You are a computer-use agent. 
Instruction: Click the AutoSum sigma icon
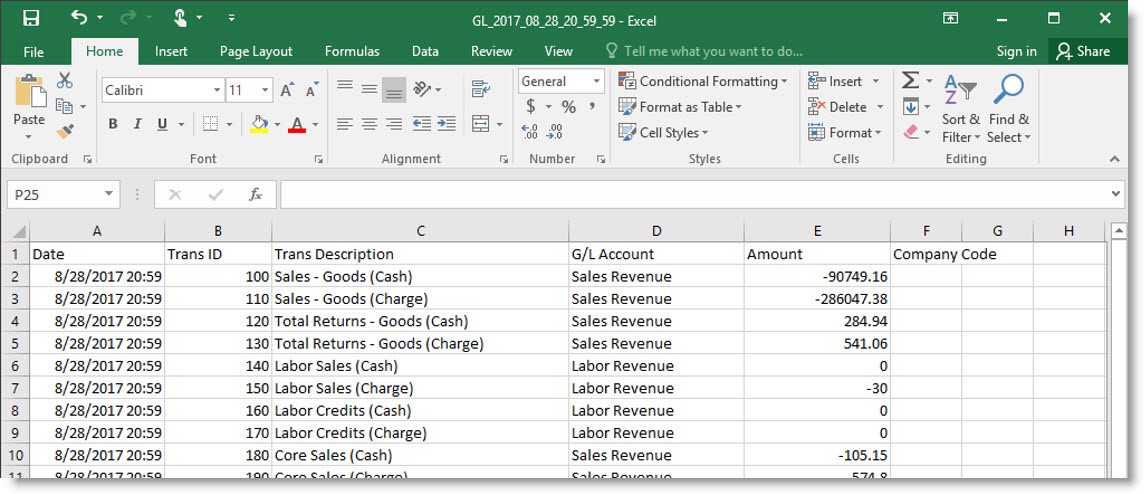(x=910, y=81)
